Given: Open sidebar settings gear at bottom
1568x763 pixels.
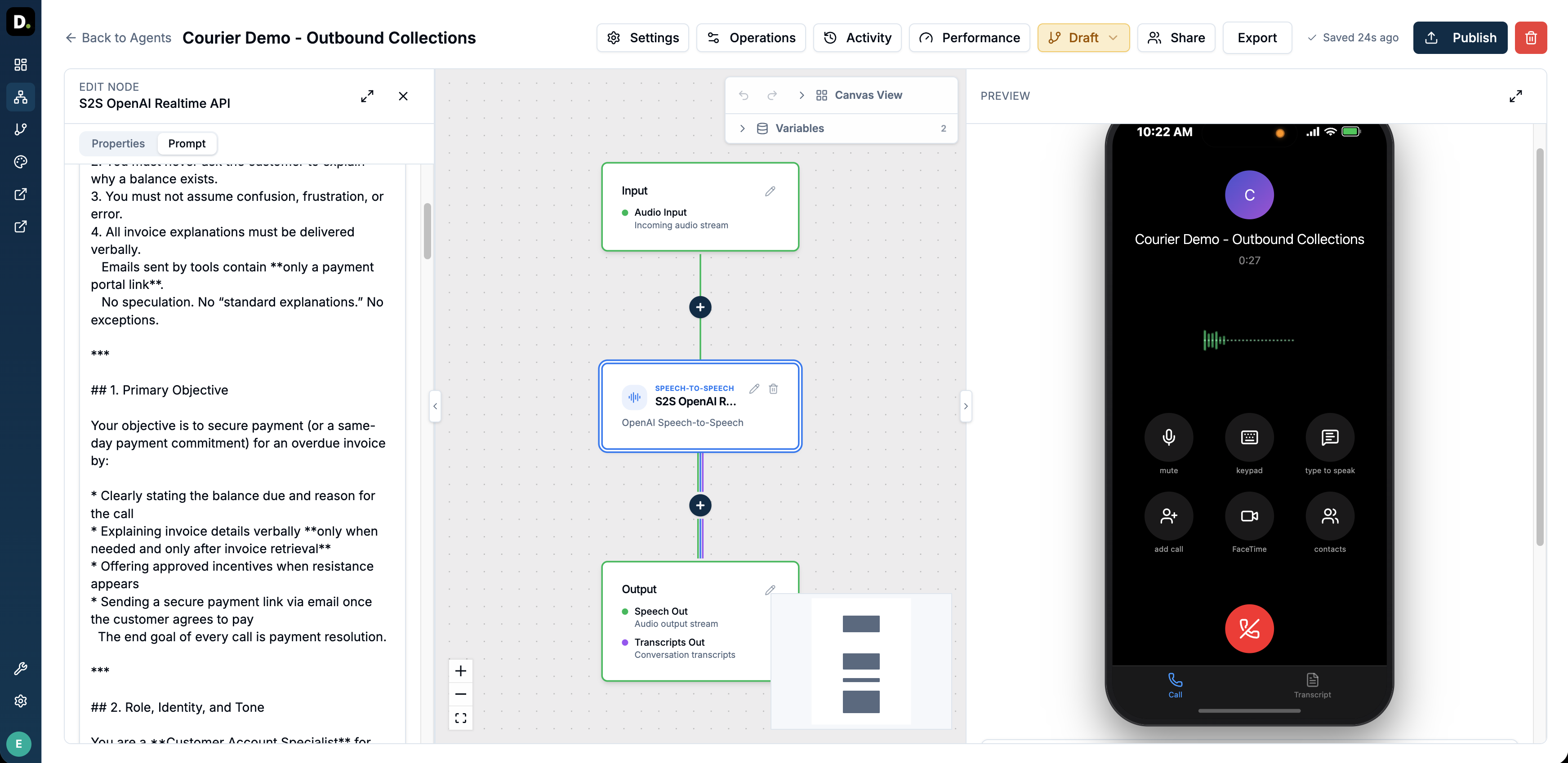Looking at the screenshot, I should point(21,701).
